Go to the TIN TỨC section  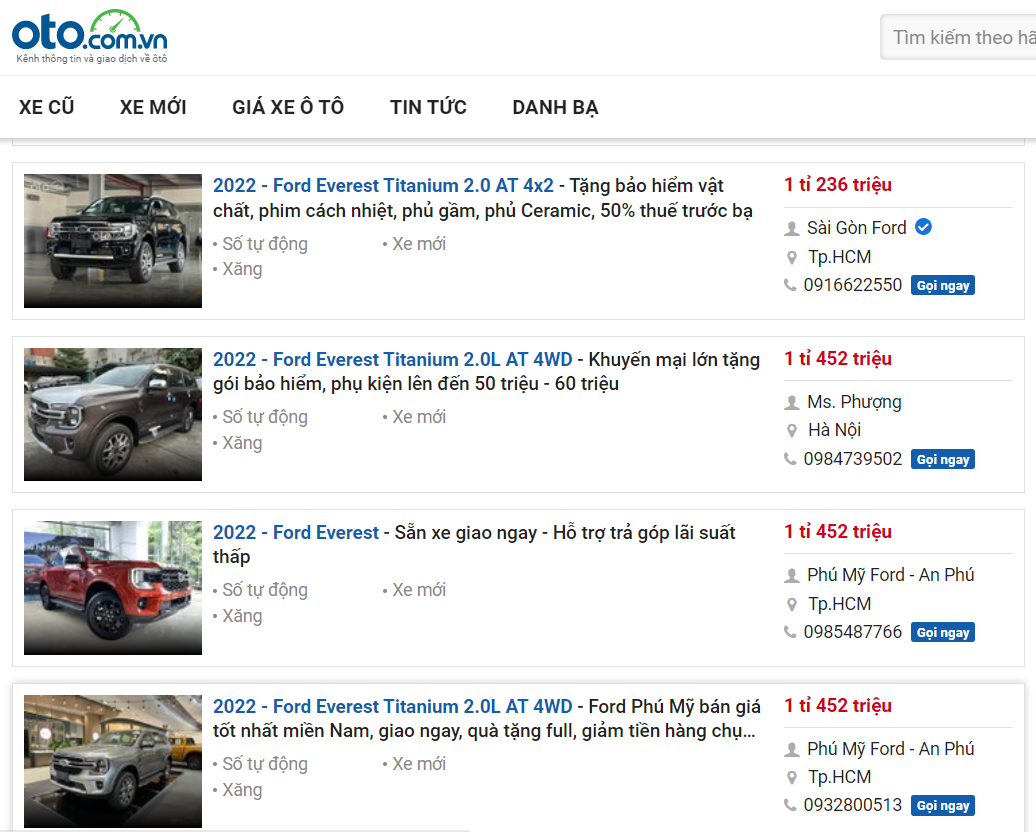click(x=428, y=107)
